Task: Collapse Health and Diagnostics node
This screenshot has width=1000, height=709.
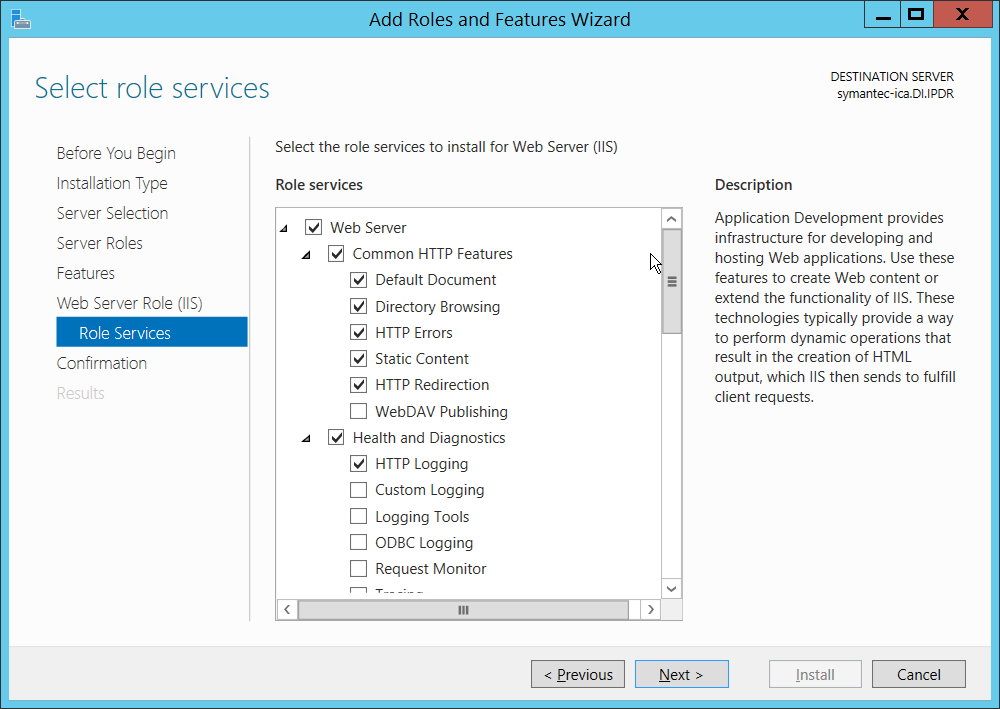Action: (x=308, y=439)
